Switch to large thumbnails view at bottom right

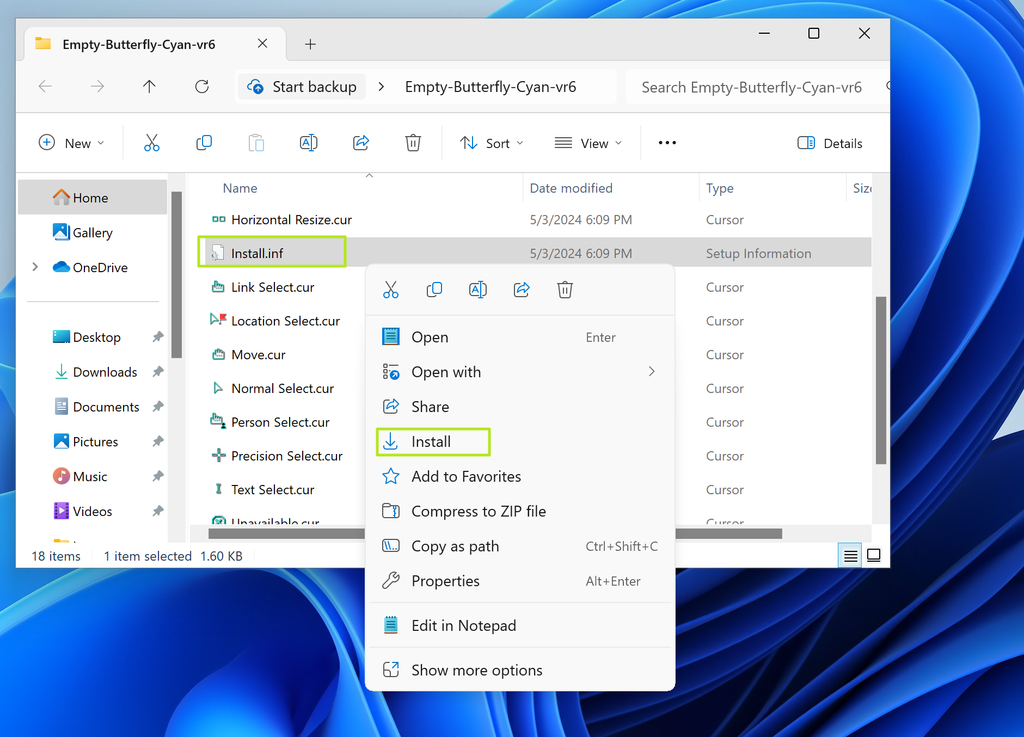pos(874,555)
